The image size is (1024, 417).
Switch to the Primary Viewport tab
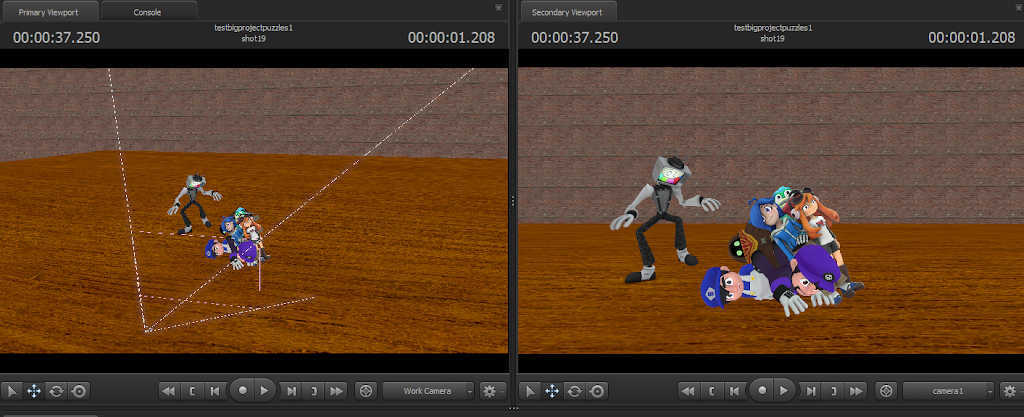click(49, 12)
